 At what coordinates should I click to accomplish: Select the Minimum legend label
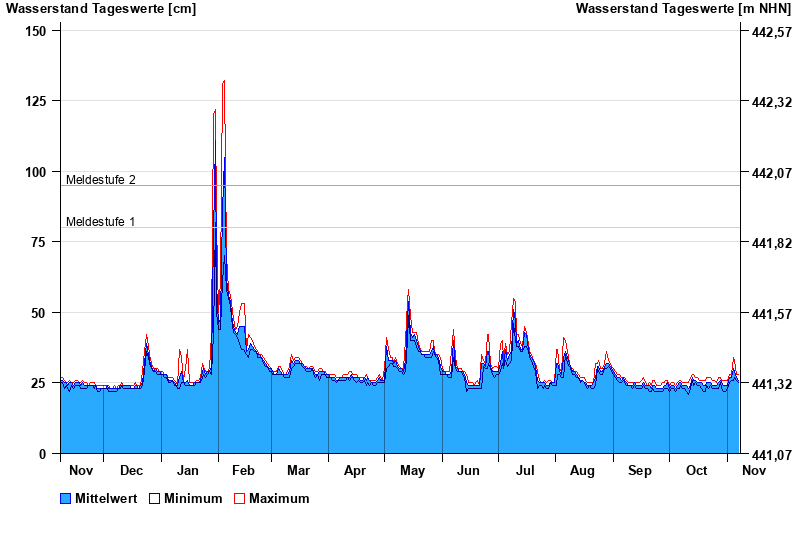pyautogui.click(x=193, y=499)
